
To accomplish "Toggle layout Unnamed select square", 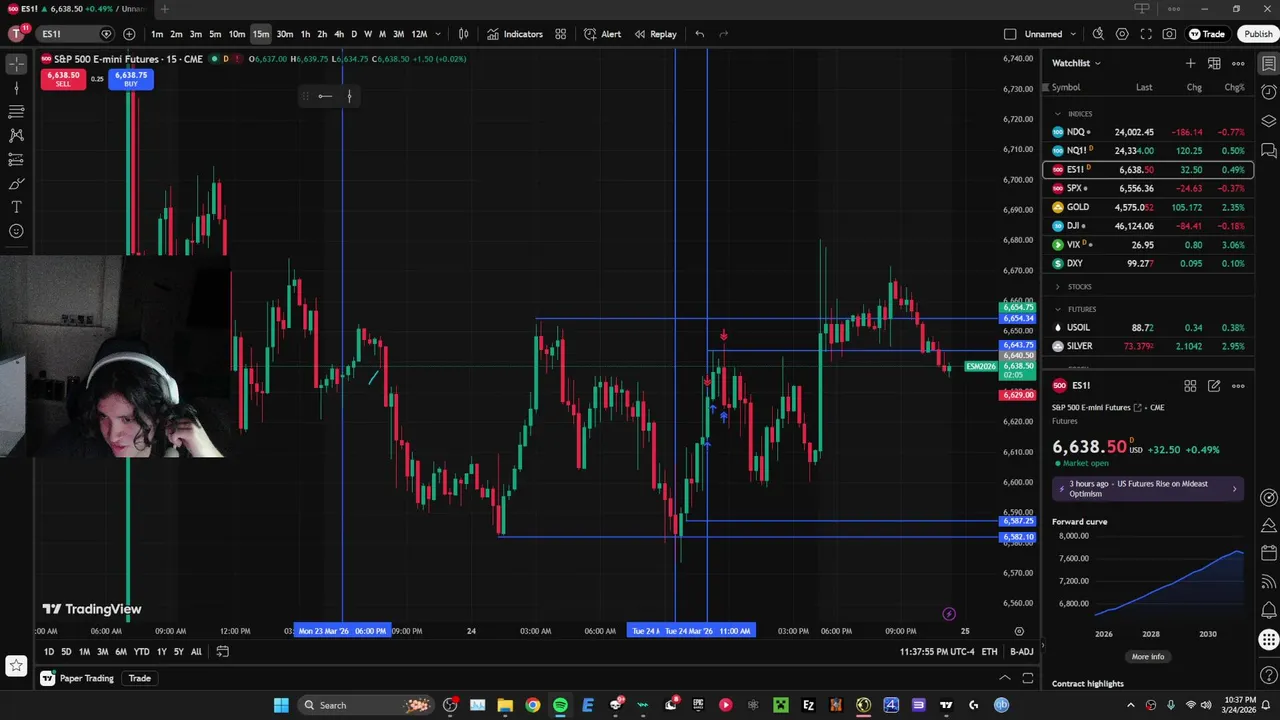I will point(1010,34).
